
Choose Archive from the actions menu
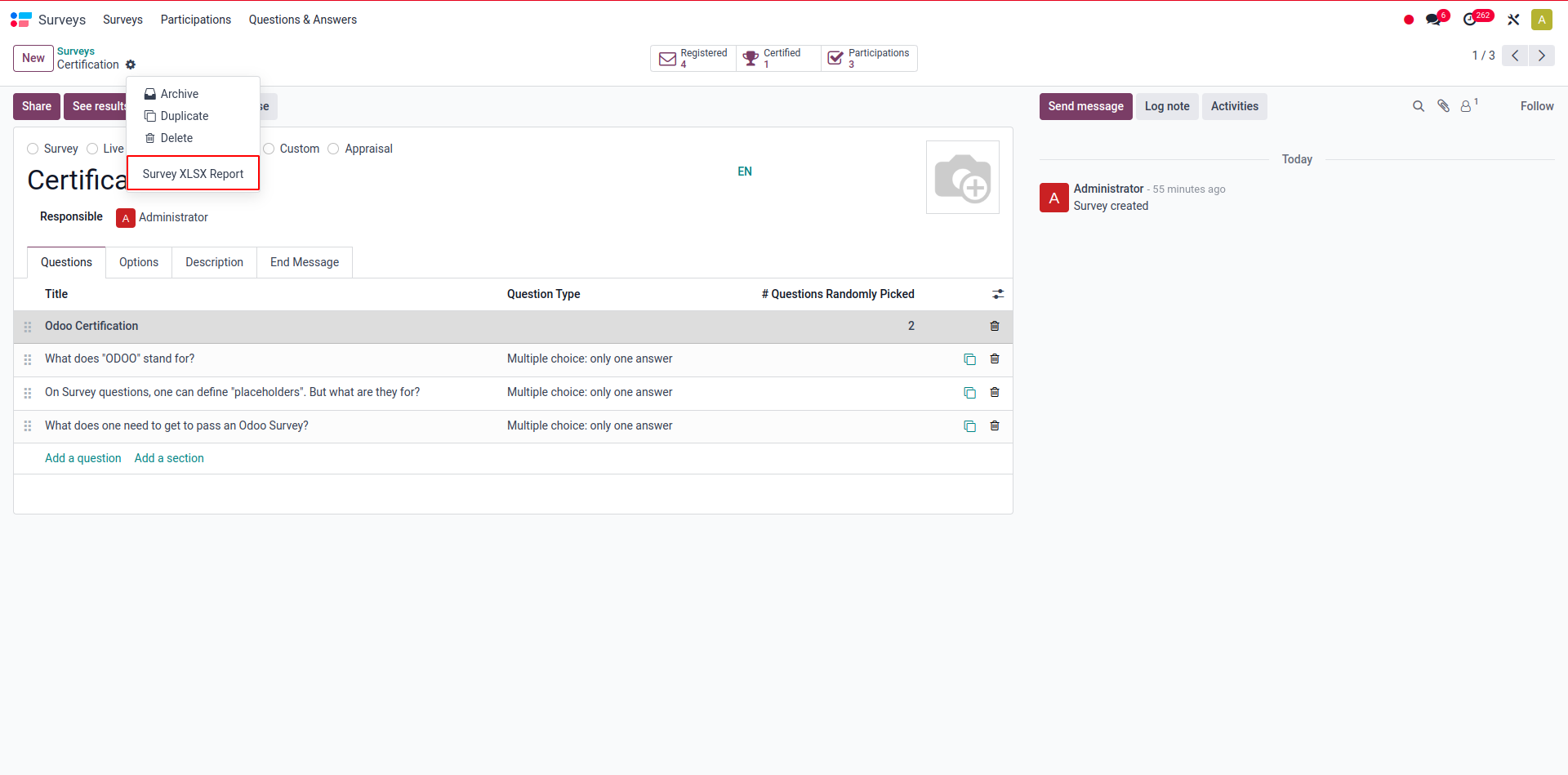(x=194, y=94)
